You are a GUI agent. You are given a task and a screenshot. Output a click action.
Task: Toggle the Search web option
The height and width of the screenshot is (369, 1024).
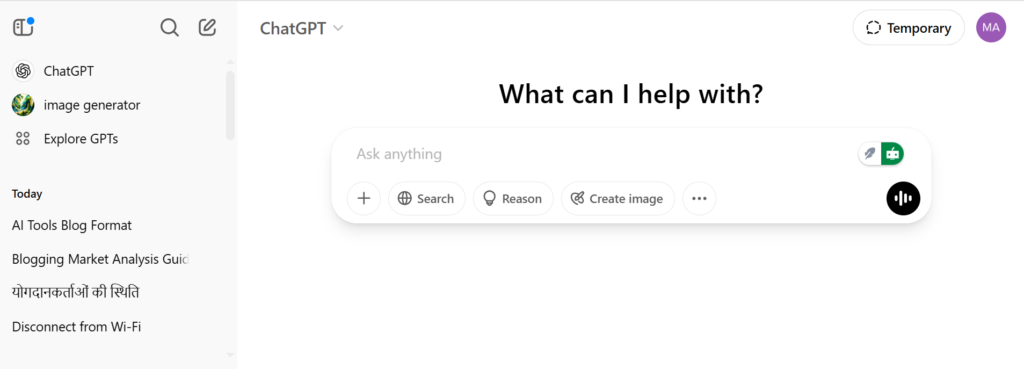(x=426, y=199)
